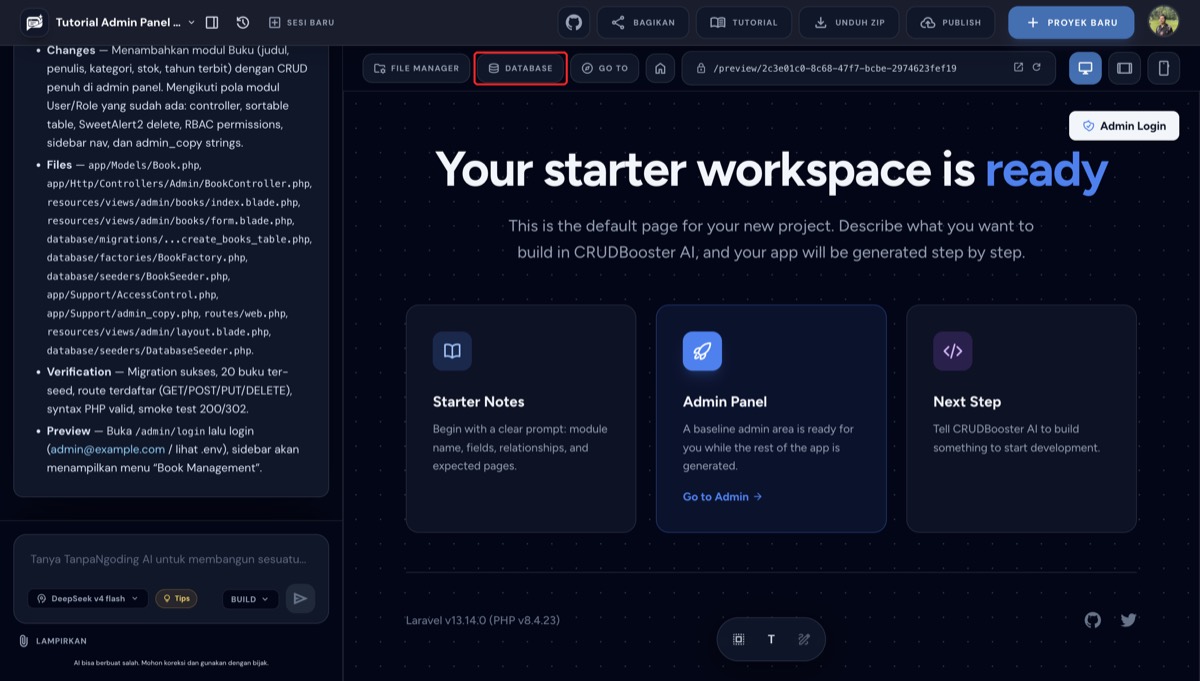Image resolution: width=1200 pixels, height=681 pixels.
Task: Download the project via Unduh ZIP
Action: click(x=849, y=22)
